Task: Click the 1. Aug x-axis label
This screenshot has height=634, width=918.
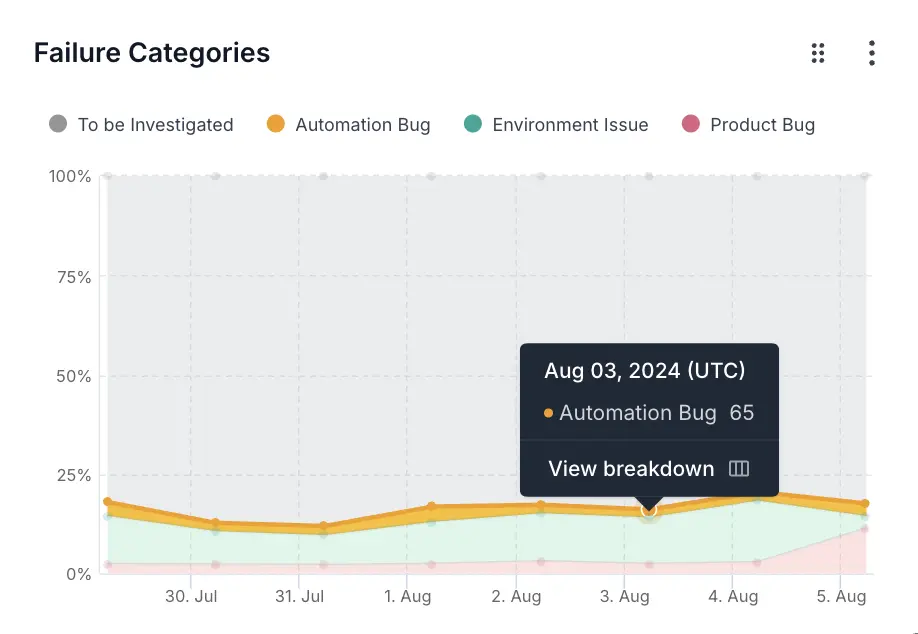Action: (407, 597)
